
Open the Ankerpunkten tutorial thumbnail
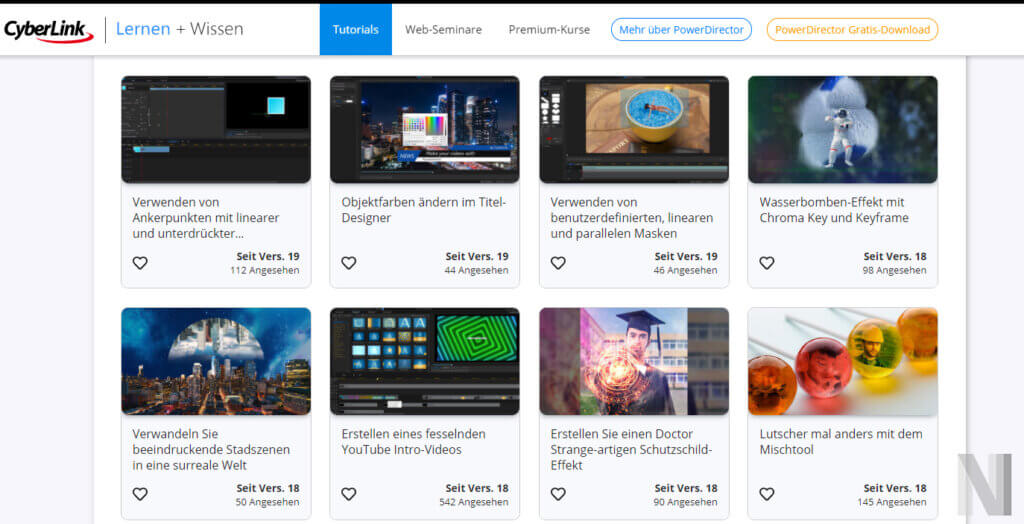pyautogui.click(x=216, y=130)
